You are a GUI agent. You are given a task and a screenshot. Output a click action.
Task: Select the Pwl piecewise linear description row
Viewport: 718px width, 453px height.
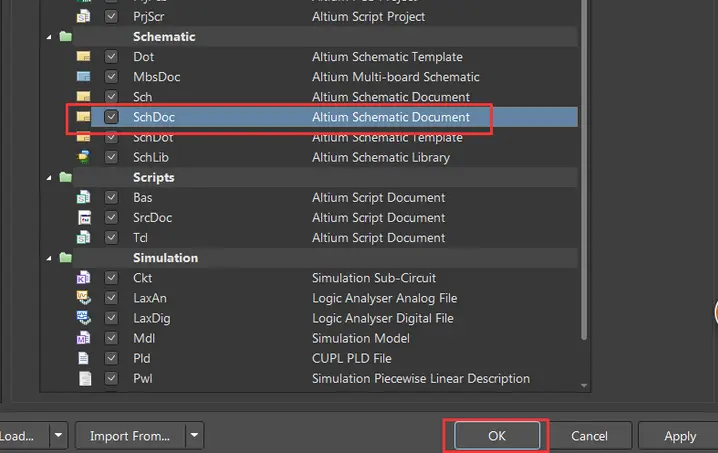[x=326, y=378]
